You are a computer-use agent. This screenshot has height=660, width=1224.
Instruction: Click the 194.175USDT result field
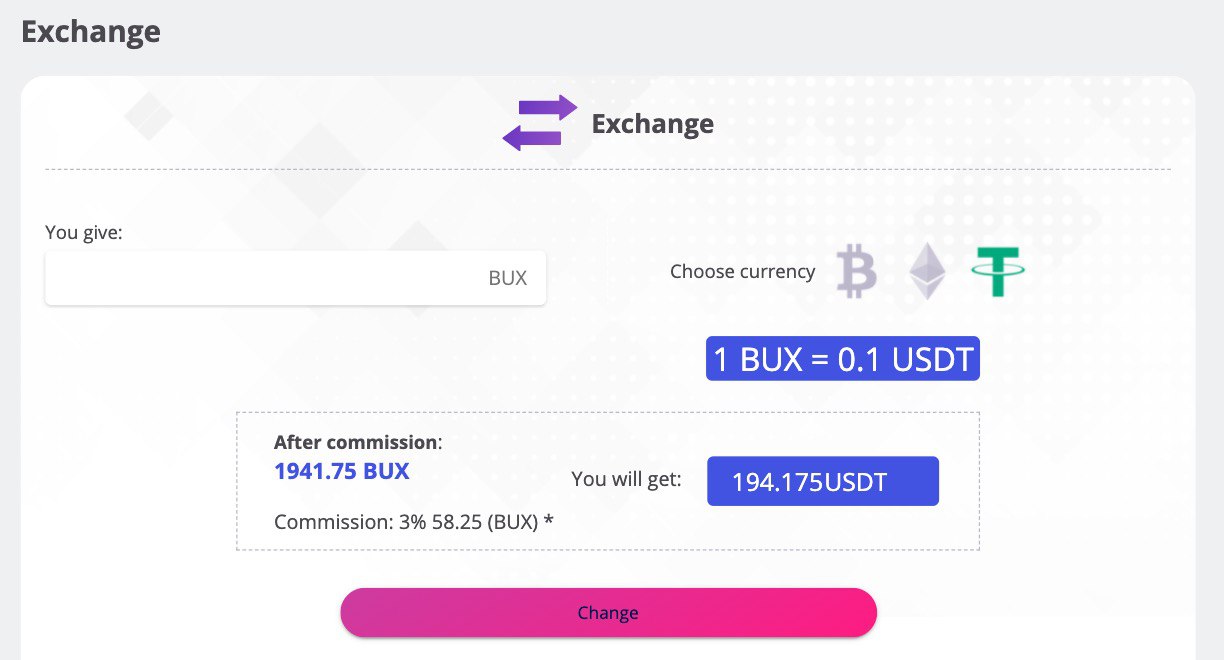point(823,481)
